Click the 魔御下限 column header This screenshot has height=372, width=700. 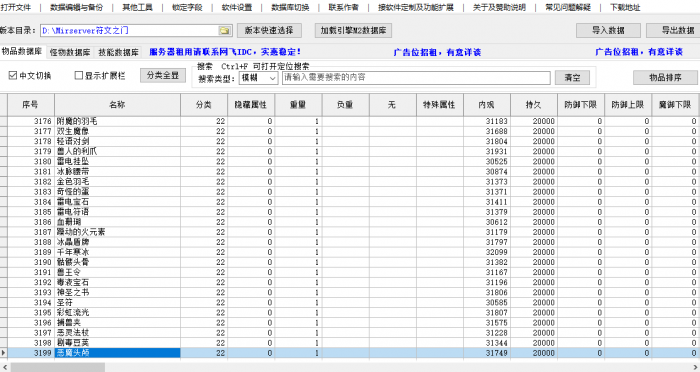click(x=675, y=104)
